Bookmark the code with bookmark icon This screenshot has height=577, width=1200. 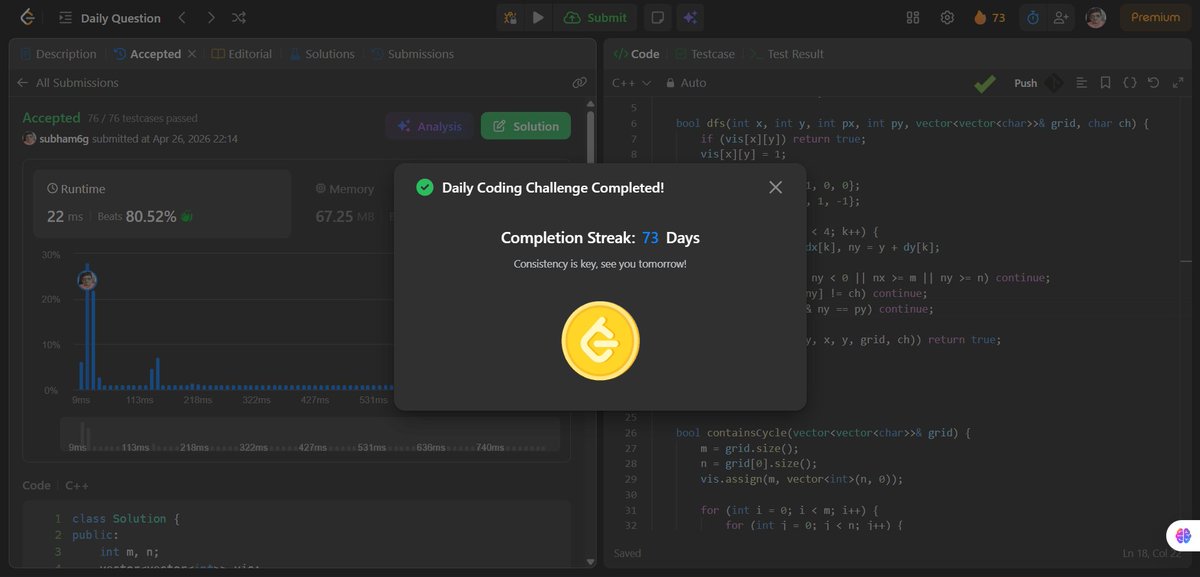pyautogui.click(x=1106, y=83)
